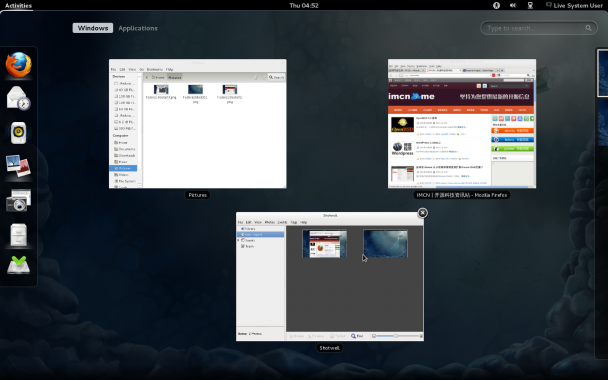Activate the Mozilla Firefox window caption label

[x=462, y=195]
